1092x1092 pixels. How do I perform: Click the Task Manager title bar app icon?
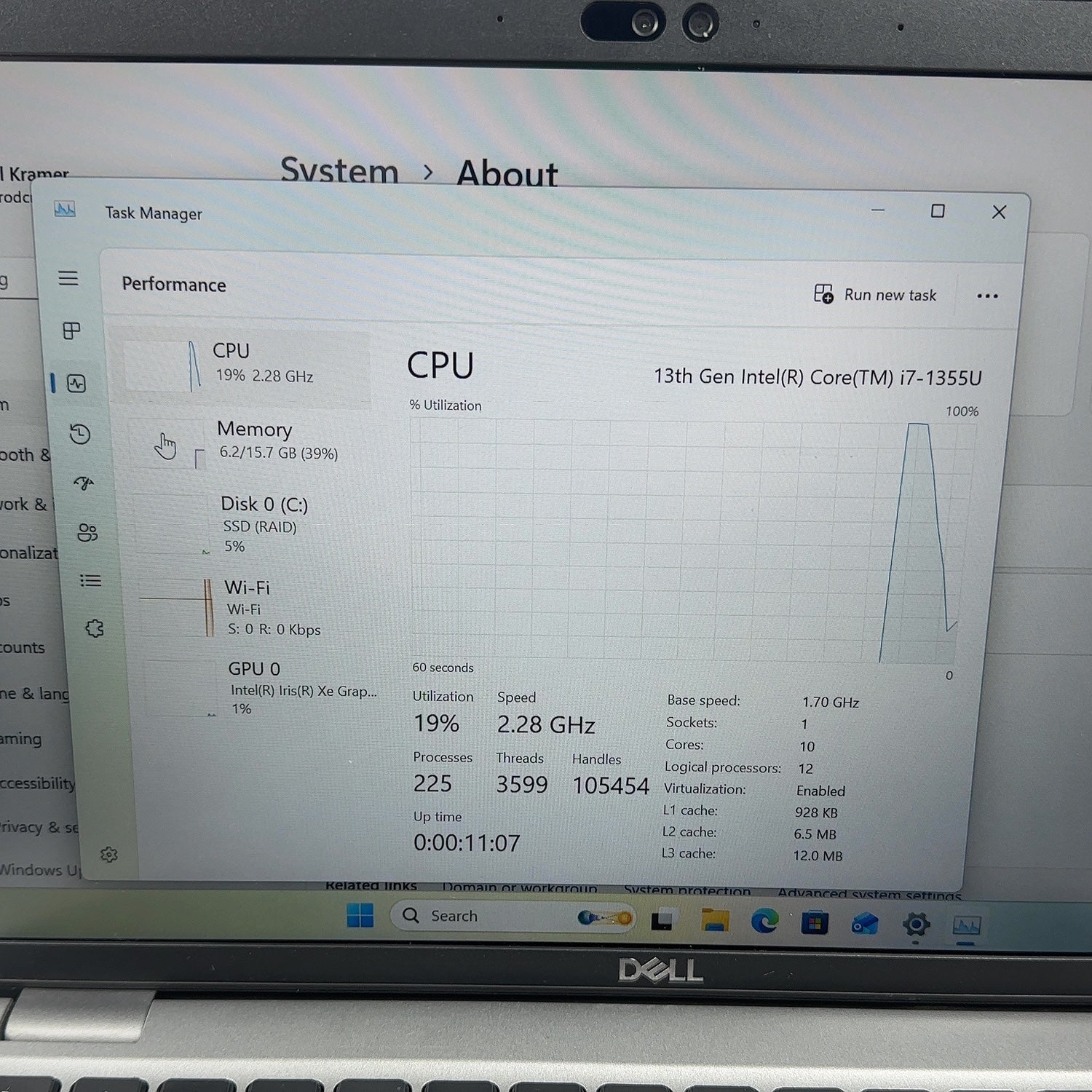(x=65, y=210)
